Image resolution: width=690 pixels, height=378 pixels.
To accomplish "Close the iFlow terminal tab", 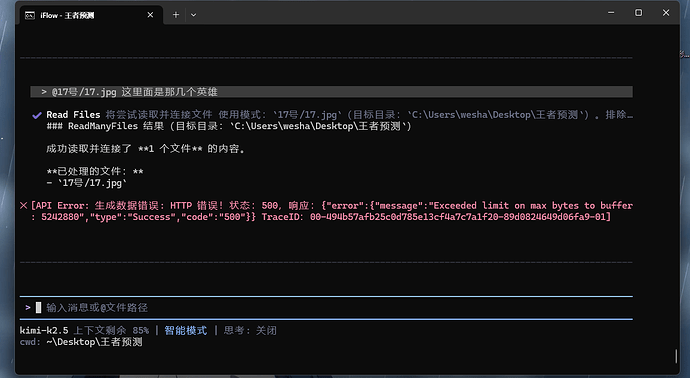I will pyautogui.click(x=150, y=15).
